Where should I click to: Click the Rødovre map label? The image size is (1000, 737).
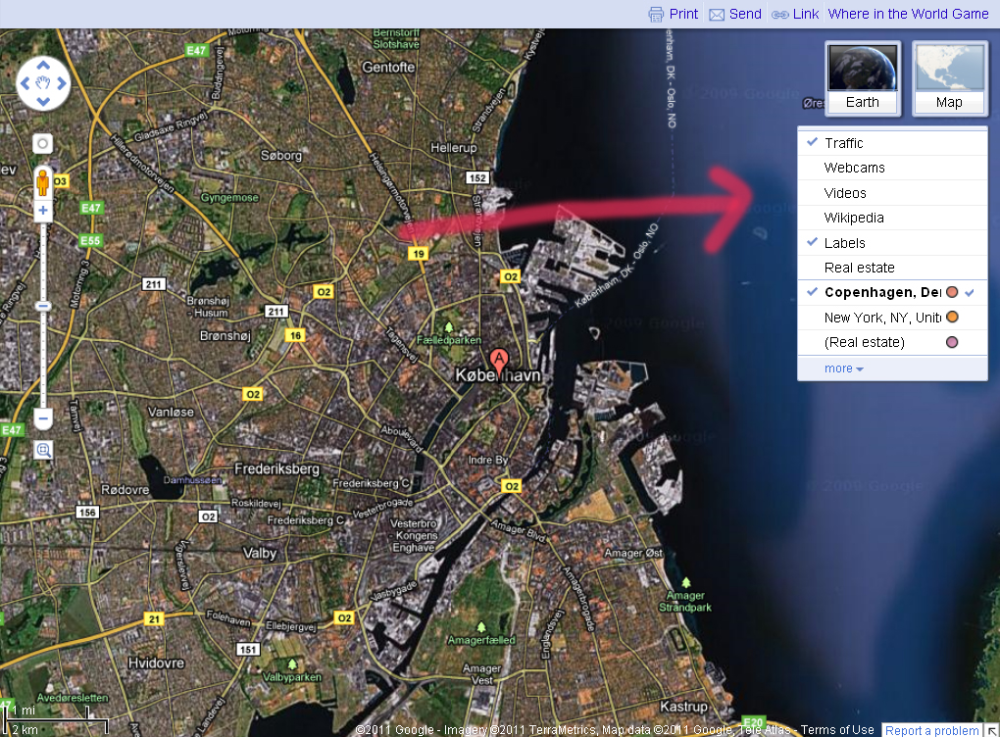click(125, 490)
